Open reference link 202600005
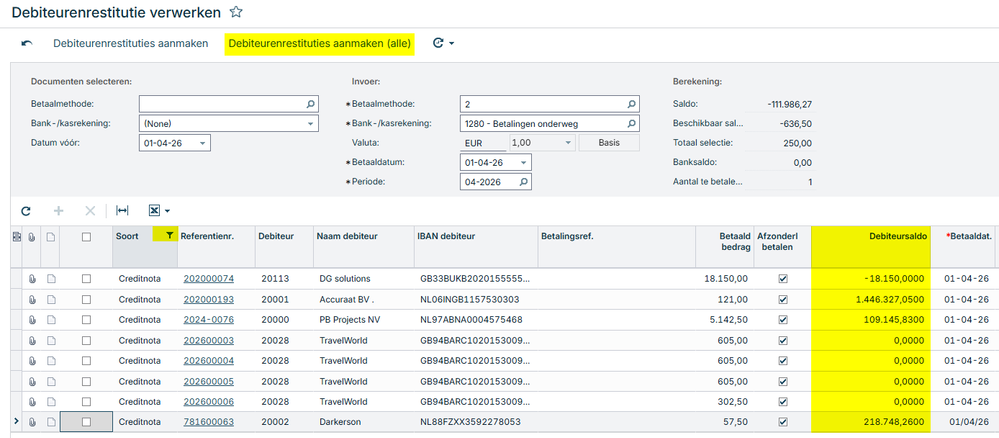The height and width of the screenshot is (438, 999). coord(208,381)
